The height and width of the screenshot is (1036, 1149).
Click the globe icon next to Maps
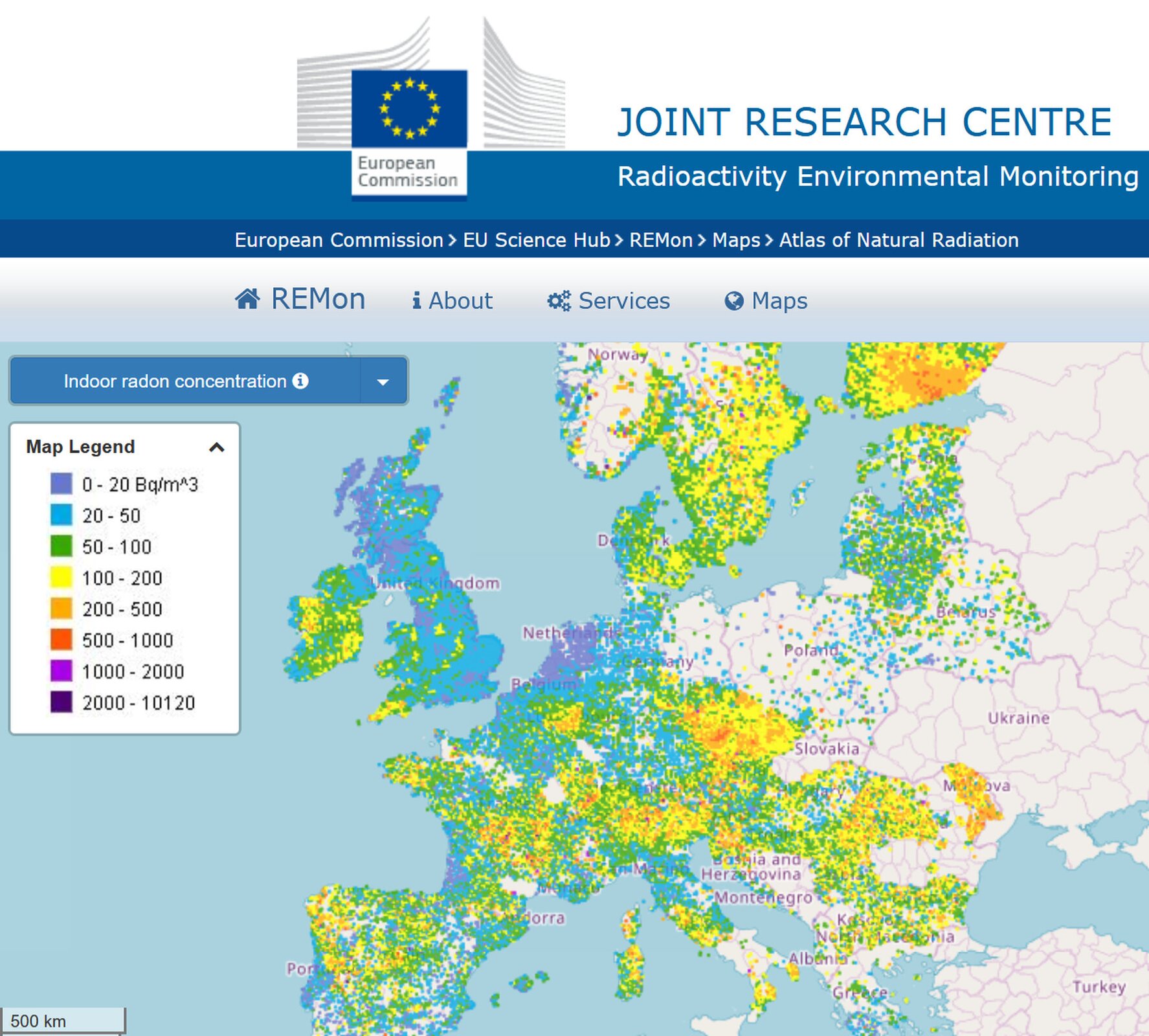coord(734,300)
